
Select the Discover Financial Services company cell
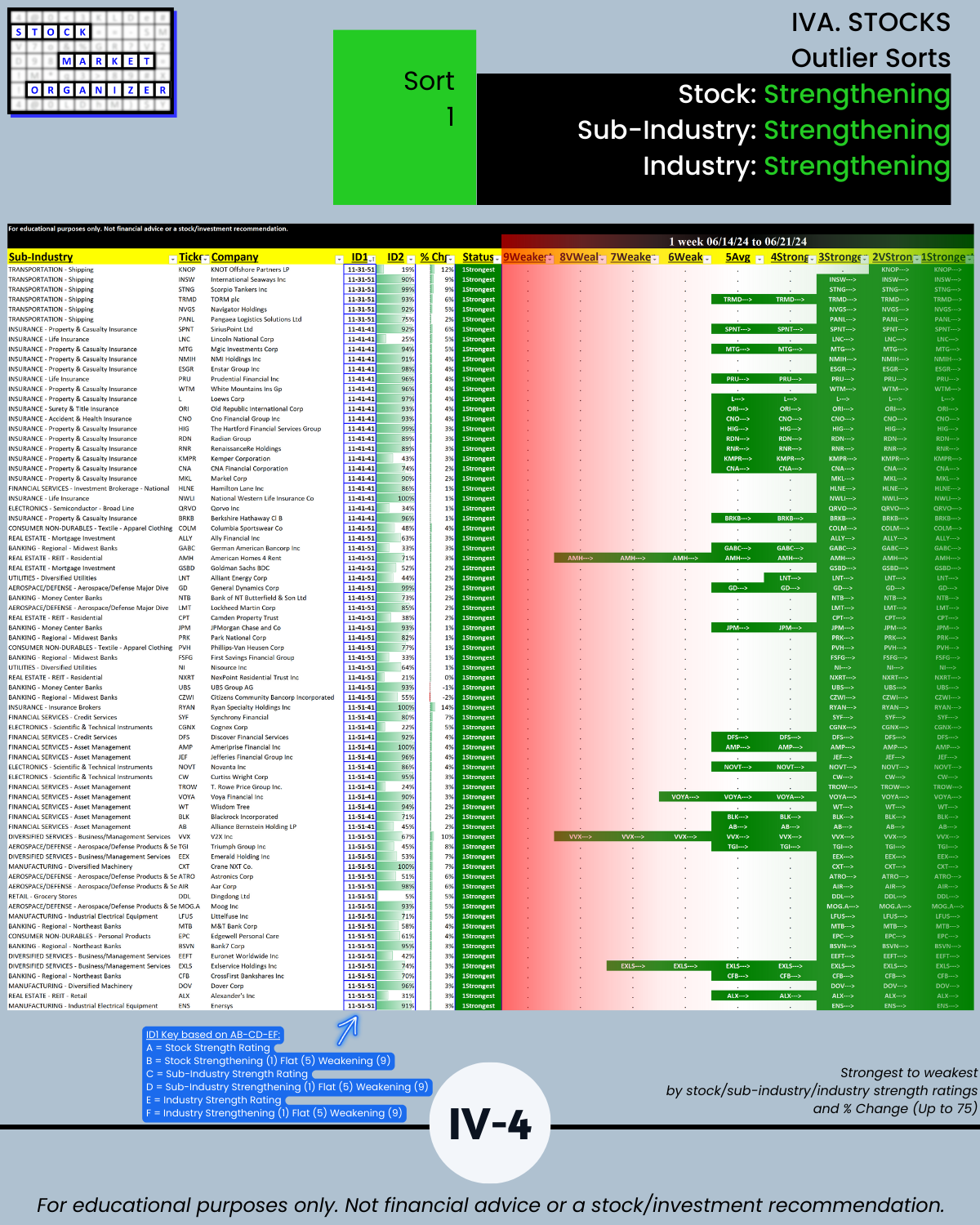276,737
